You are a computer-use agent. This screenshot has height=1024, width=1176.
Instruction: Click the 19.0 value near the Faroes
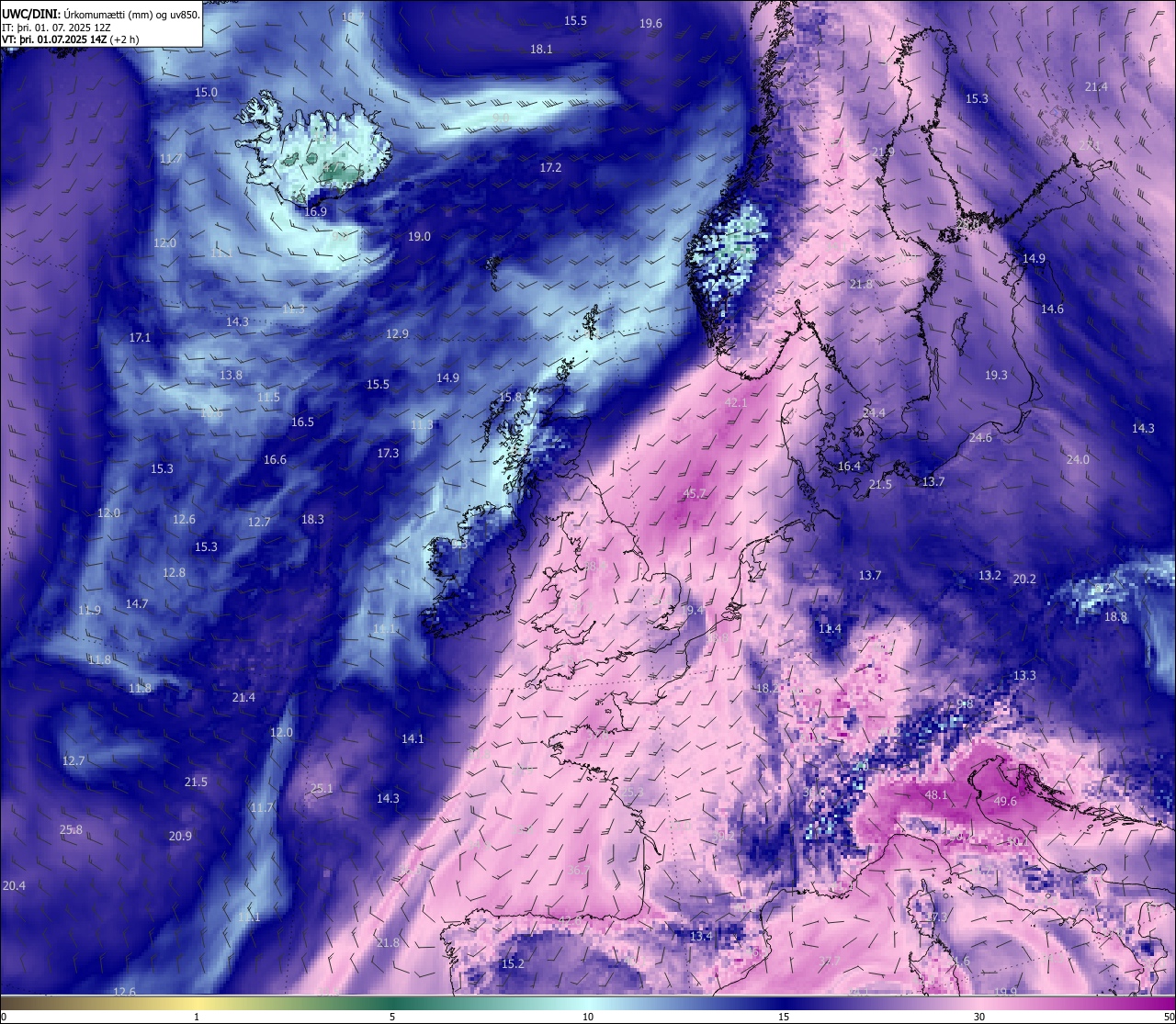(419, 237)
